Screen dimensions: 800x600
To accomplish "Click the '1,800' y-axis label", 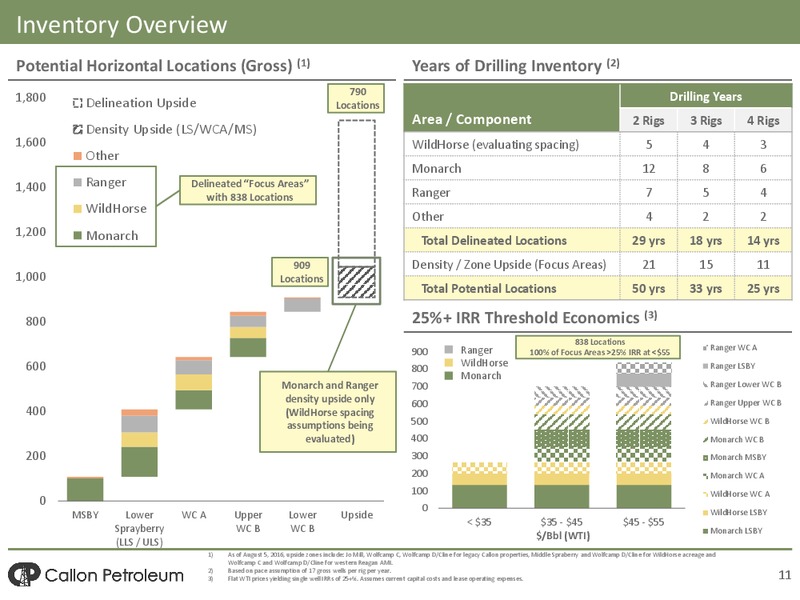I will pyautogui.click(x=31, y=97).
